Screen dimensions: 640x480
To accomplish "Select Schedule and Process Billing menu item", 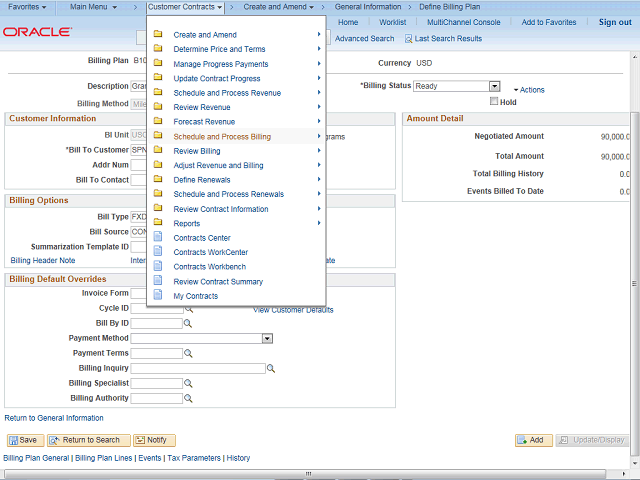I will pyautogui.click(x=222, y=136).
